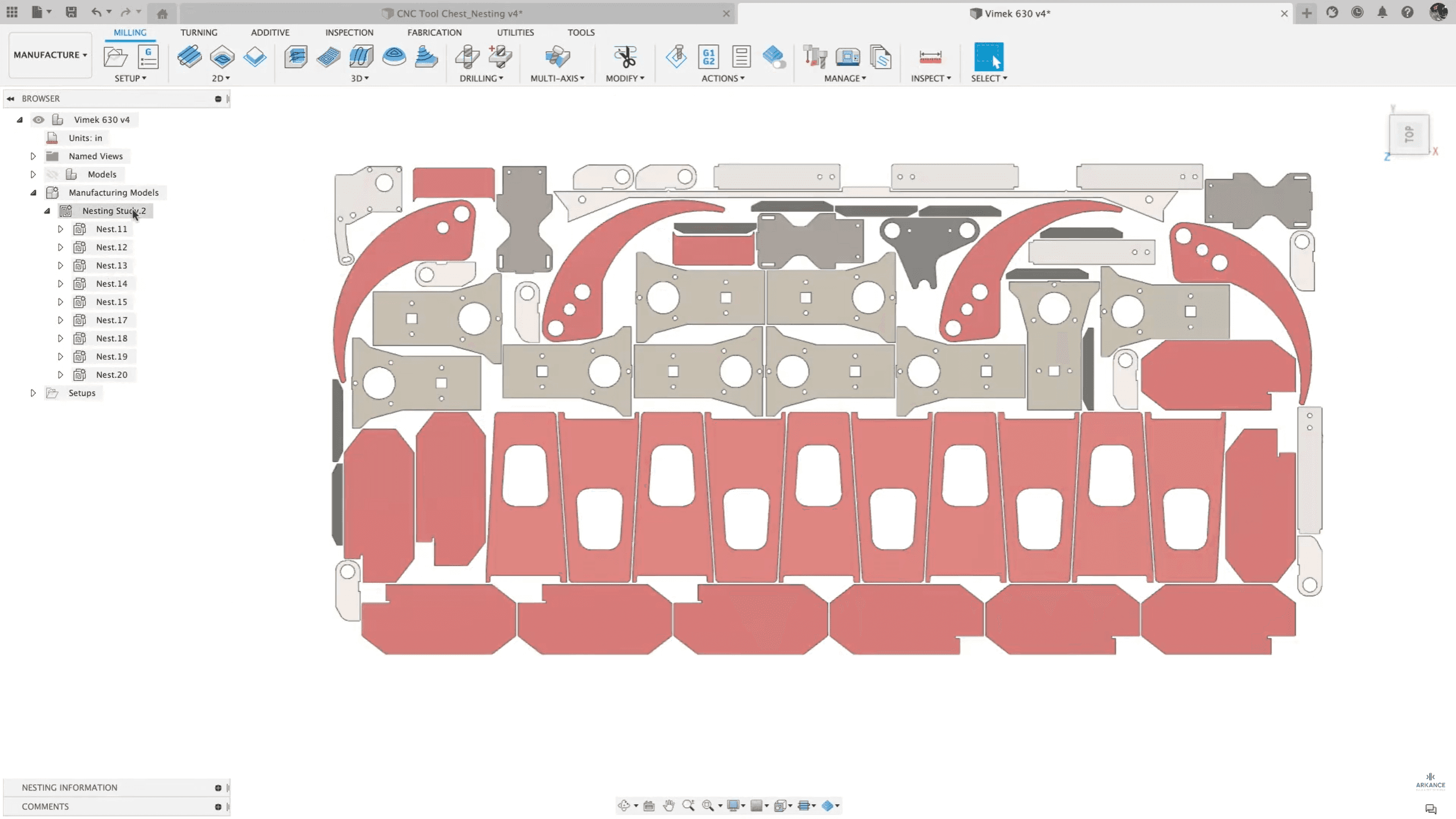This screenshot has width=1456, height=819.
Task: Select the 2D Pocket toolpath icon
Action: tap(222, 57)
